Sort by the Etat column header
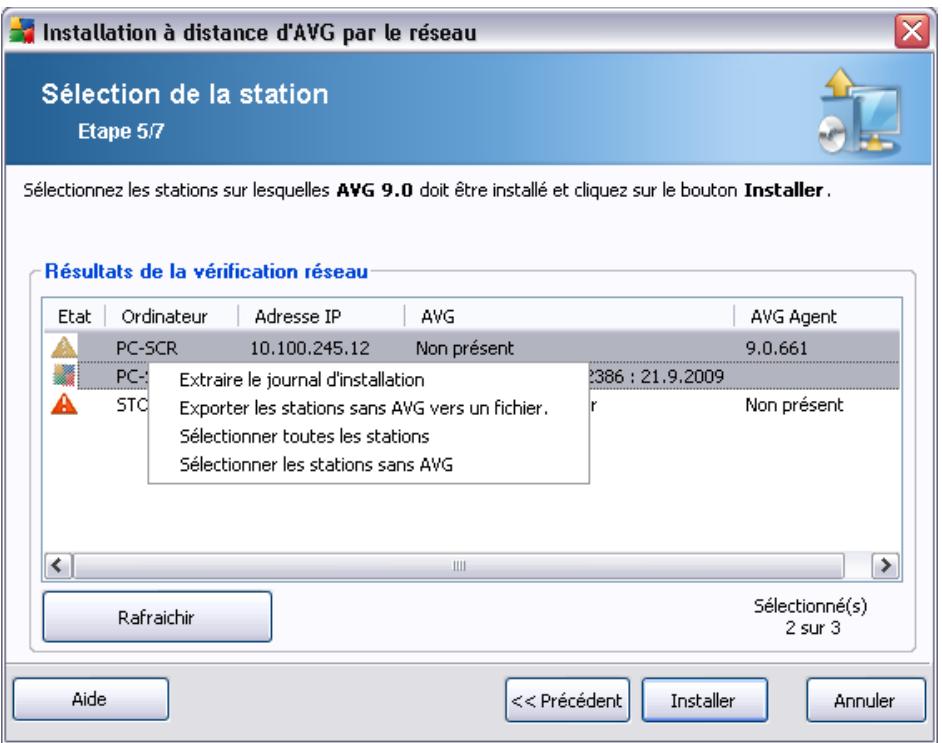 [74, 316]
